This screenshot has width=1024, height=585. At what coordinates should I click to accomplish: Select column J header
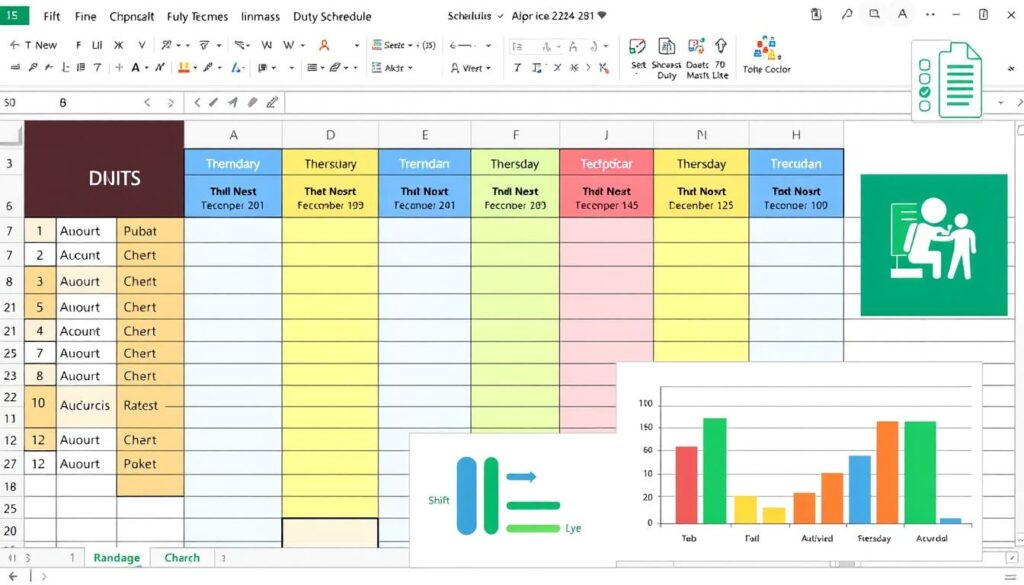[x=606, y=135]
